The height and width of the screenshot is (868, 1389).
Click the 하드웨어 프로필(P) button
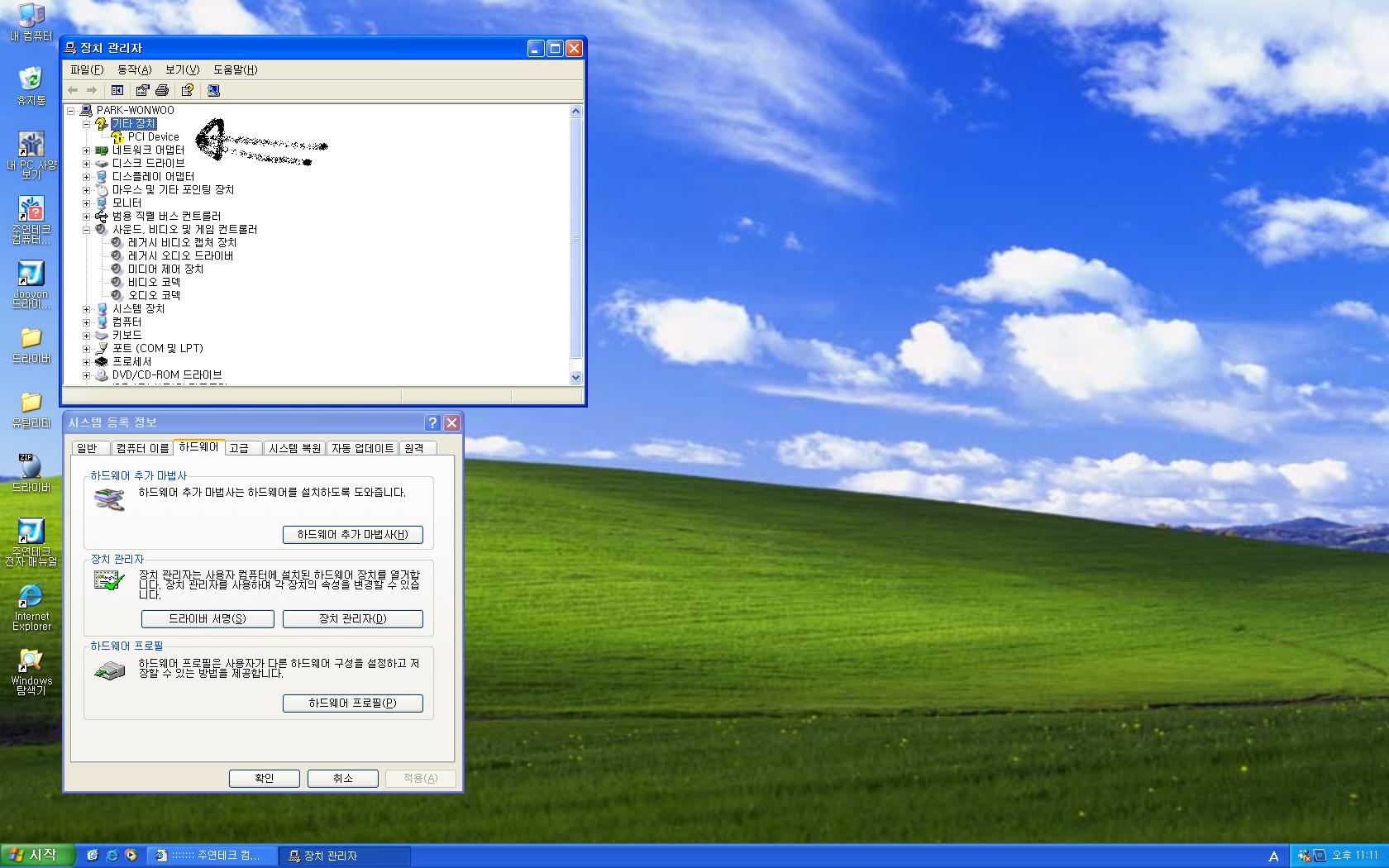353,703
